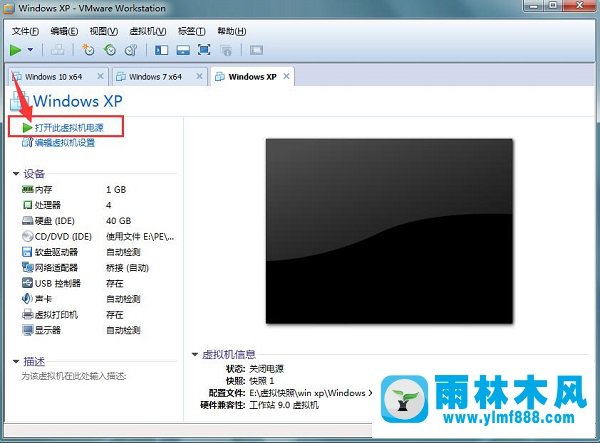Select the 处理器 processor device icon

pyautogui.click(x=28, y=205)
